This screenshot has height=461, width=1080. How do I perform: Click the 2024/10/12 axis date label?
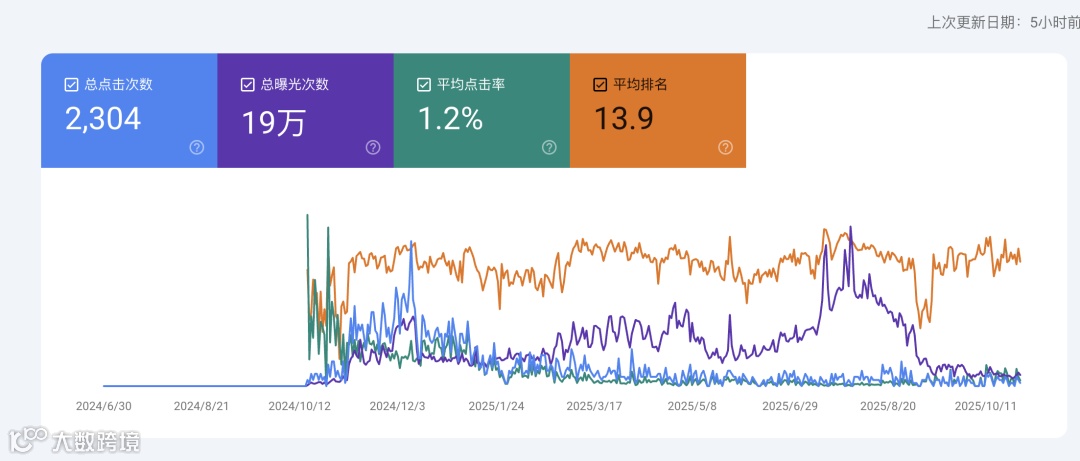pyautogui.click(x=300, y=406)
